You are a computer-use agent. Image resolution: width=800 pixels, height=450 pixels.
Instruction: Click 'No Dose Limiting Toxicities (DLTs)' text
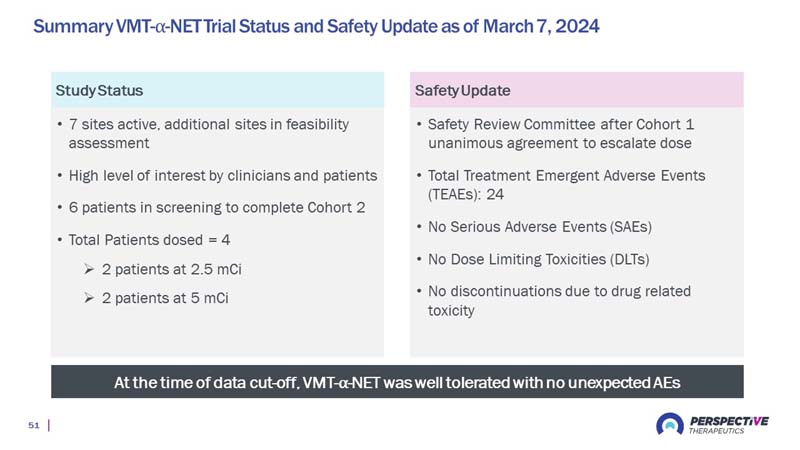click(x=538, y=259)
